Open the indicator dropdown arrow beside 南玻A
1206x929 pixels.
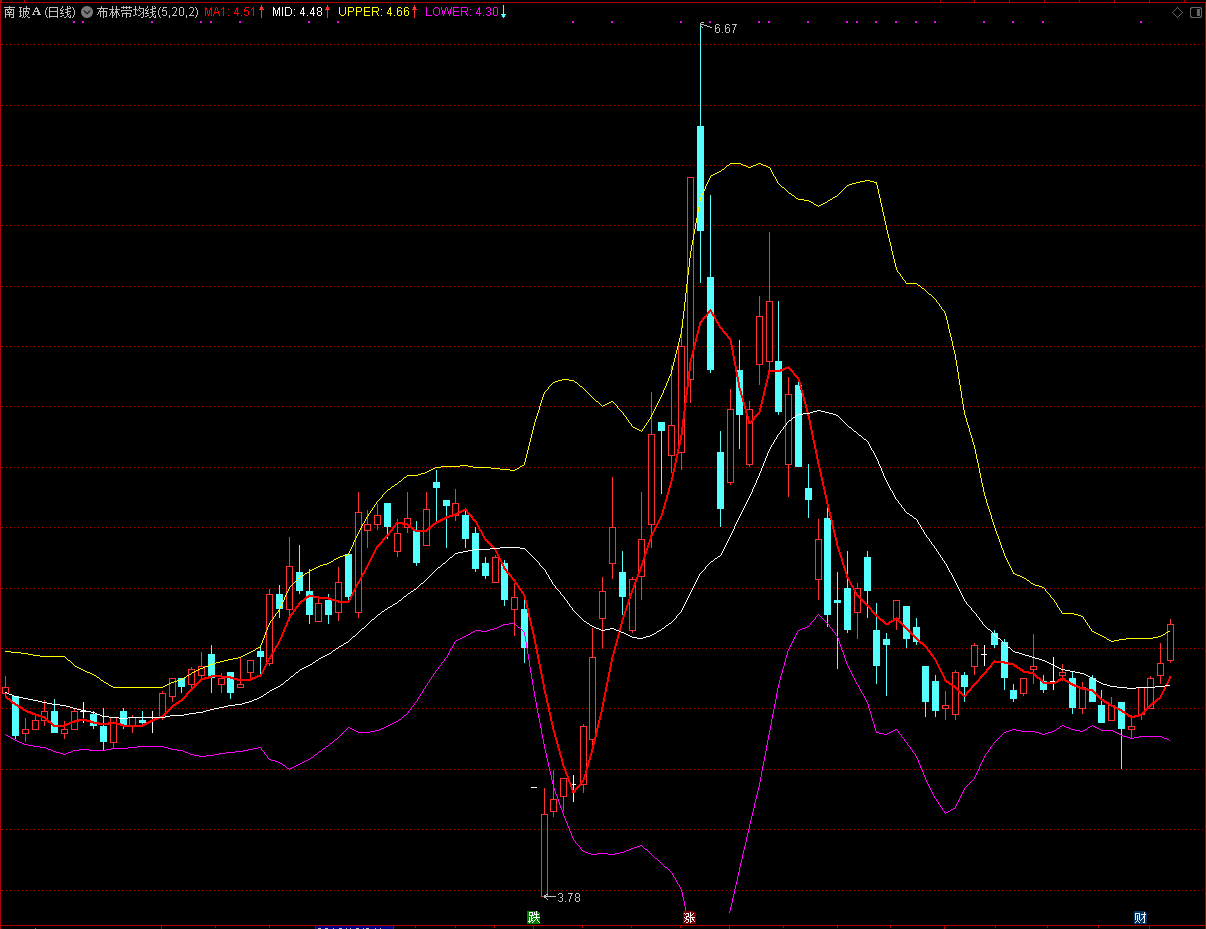tap(87, 12)
